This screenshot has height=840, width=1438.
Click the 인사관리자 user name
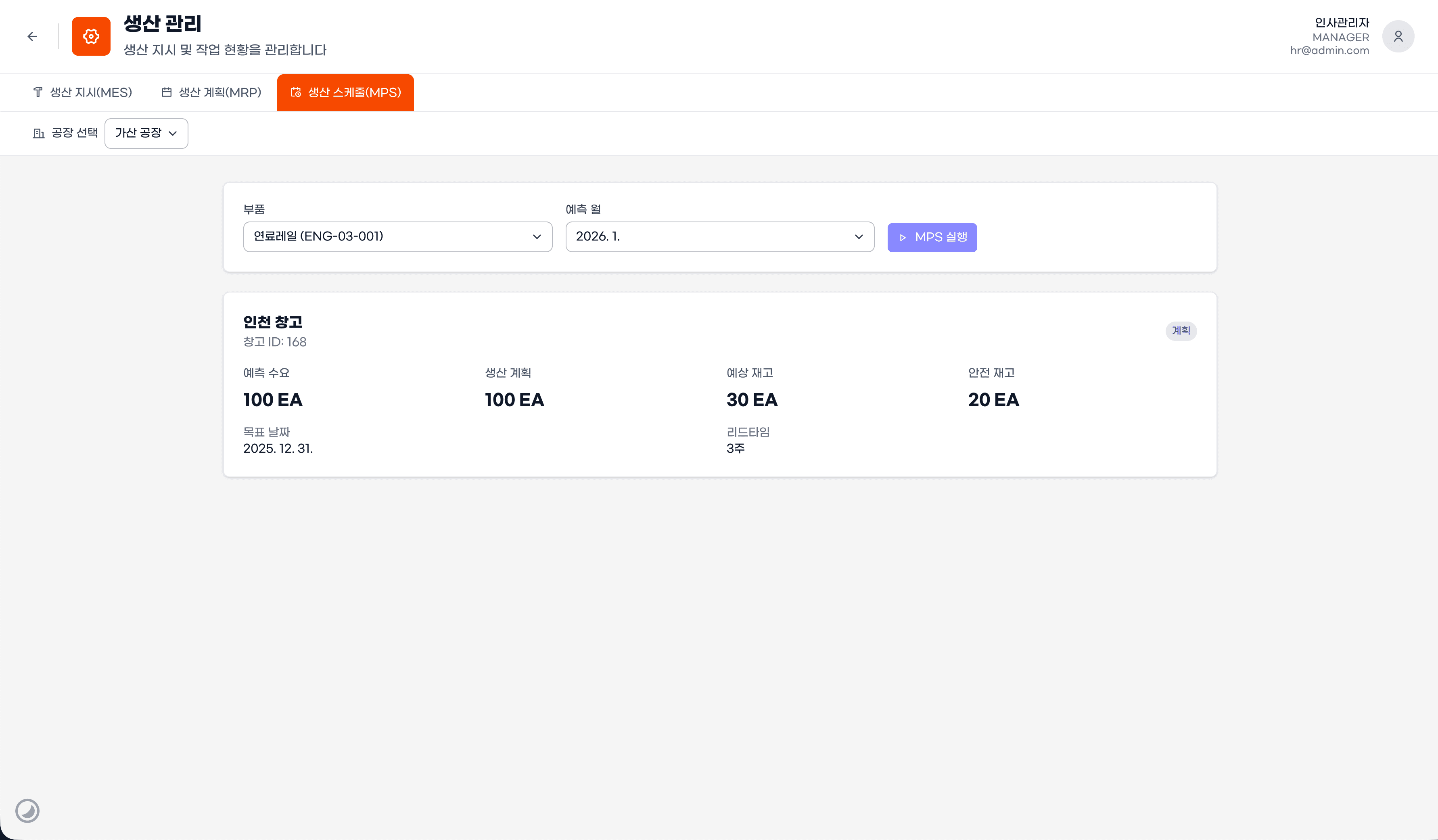1341,22
